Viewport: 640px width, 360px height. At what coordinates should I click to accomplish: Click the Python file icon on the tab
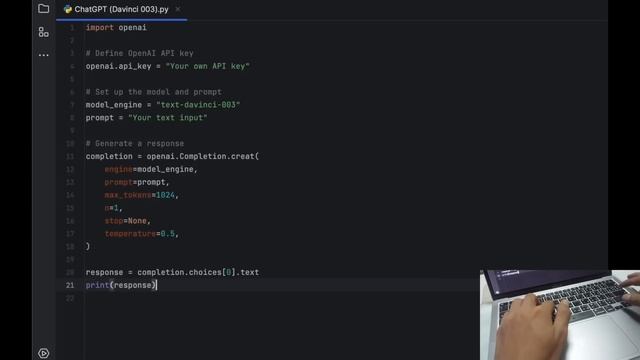tap(68, 9)
